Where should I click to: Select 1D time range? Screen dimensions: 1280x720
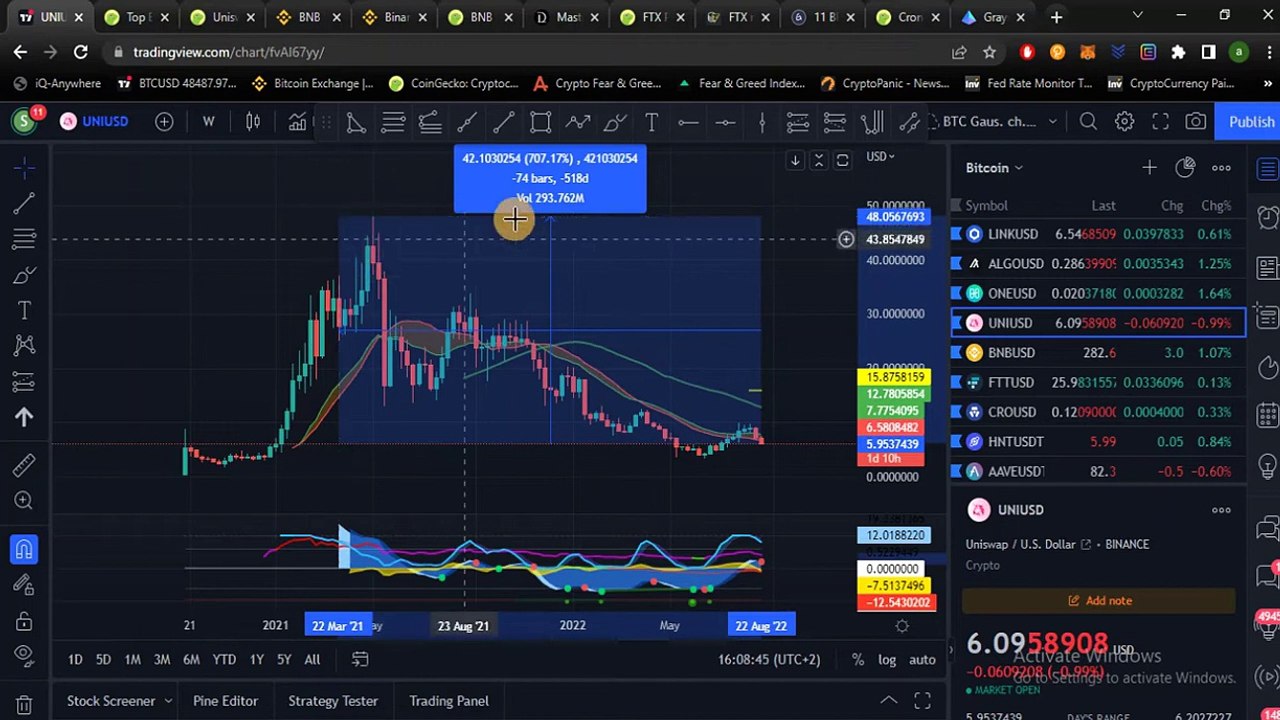click(x=75, y=660)
